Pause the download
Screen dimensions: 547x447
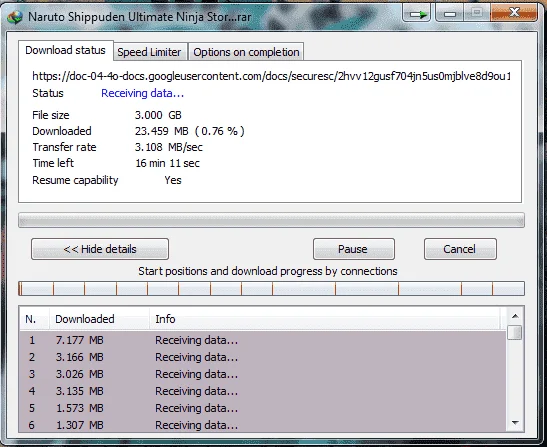[x=354, y=249]
